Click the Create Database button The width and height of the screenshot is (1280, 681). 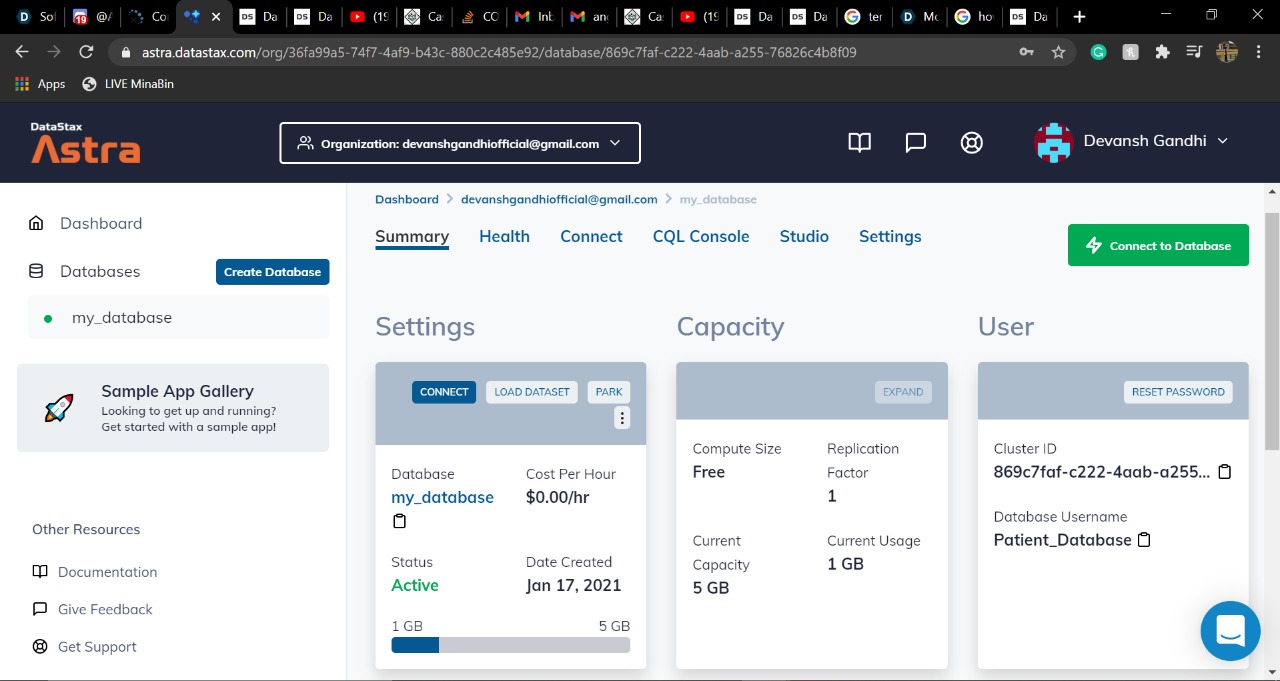(272, 272)
